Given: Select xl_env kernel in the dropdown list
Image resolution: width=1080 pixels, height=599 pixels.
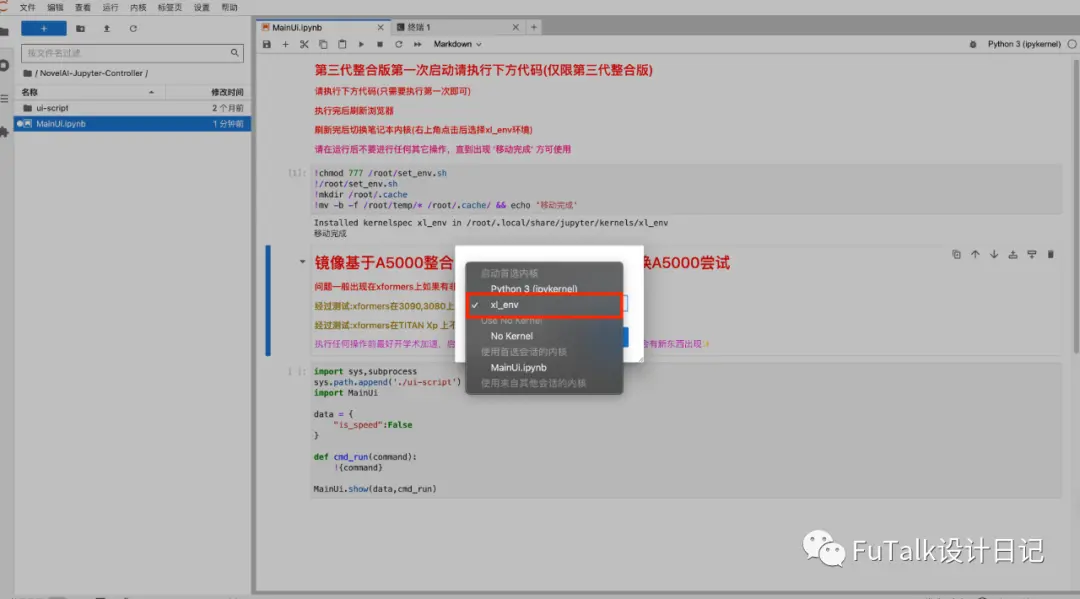Looking at the screenshot, I should [x=544, y=305].
